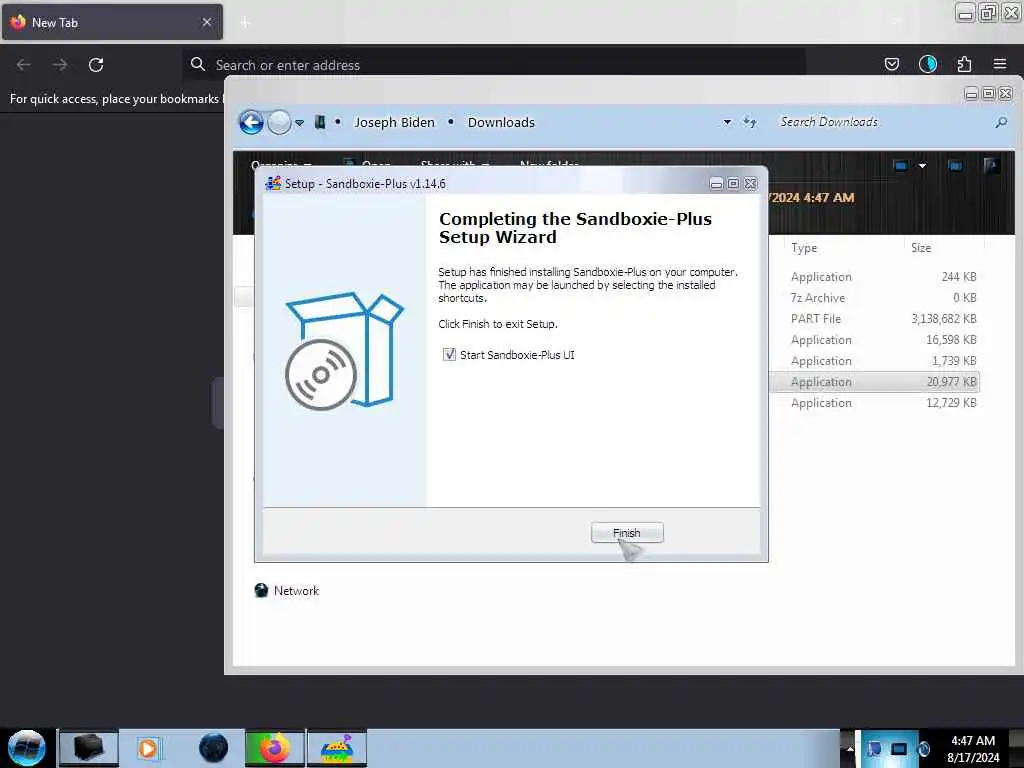
Task: Click the Explorer help icon
Action: pos(992,166)
